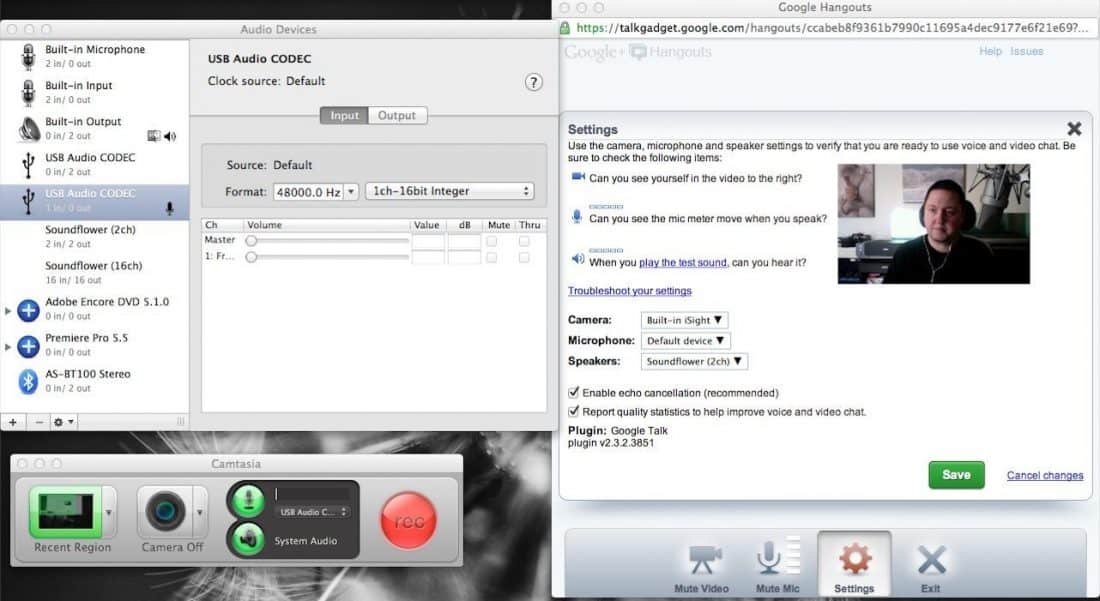
Task: Click the Exit X icon in Hangouts
Action: pyautogui.click(x=931, y=560)
